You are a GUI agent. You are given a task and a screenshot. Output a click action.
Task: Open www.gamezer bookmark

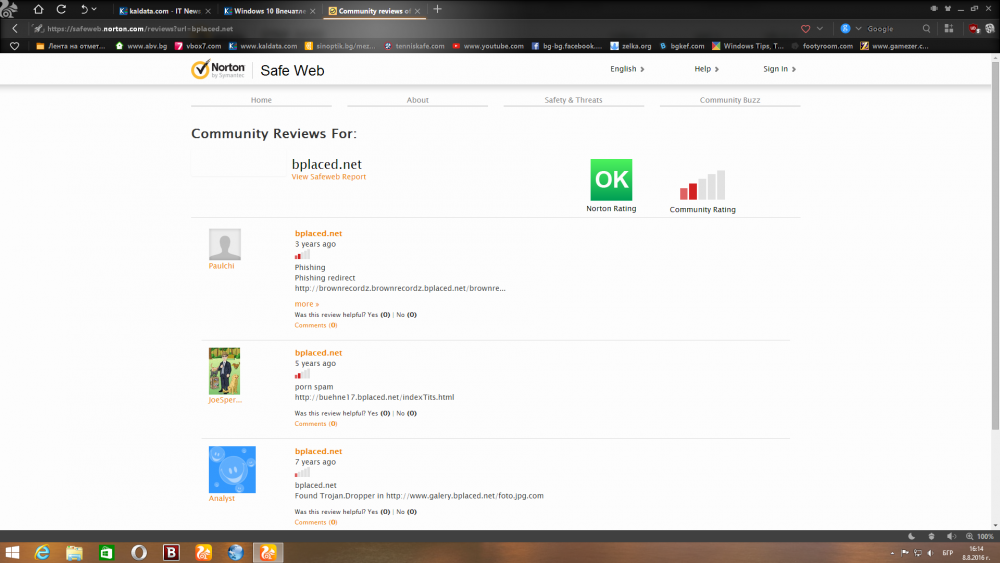pos(894,46)
